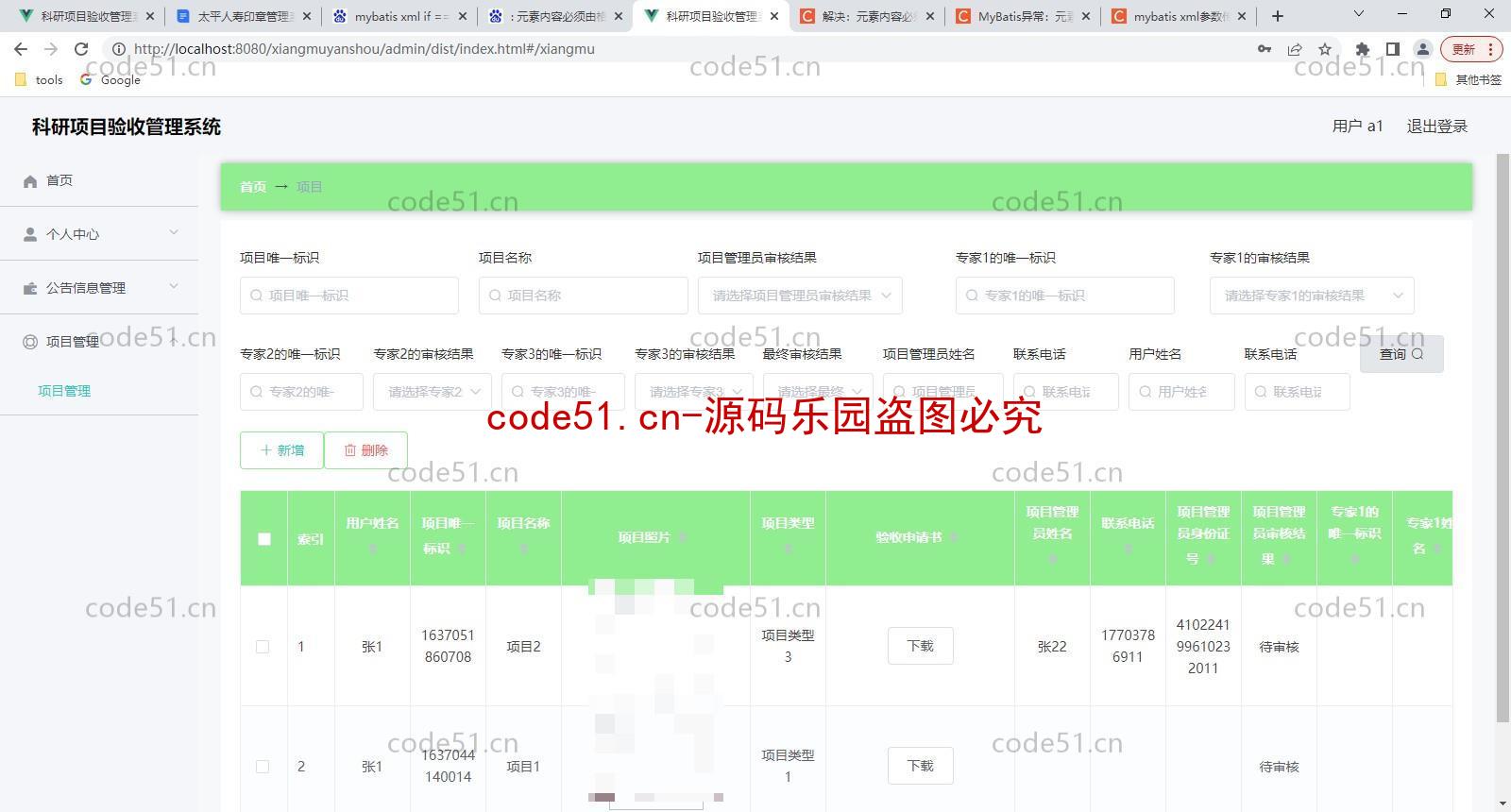Switch to mybatis xml参数 browser tab
This screenshot has height=812, width=1511.
1180,16
